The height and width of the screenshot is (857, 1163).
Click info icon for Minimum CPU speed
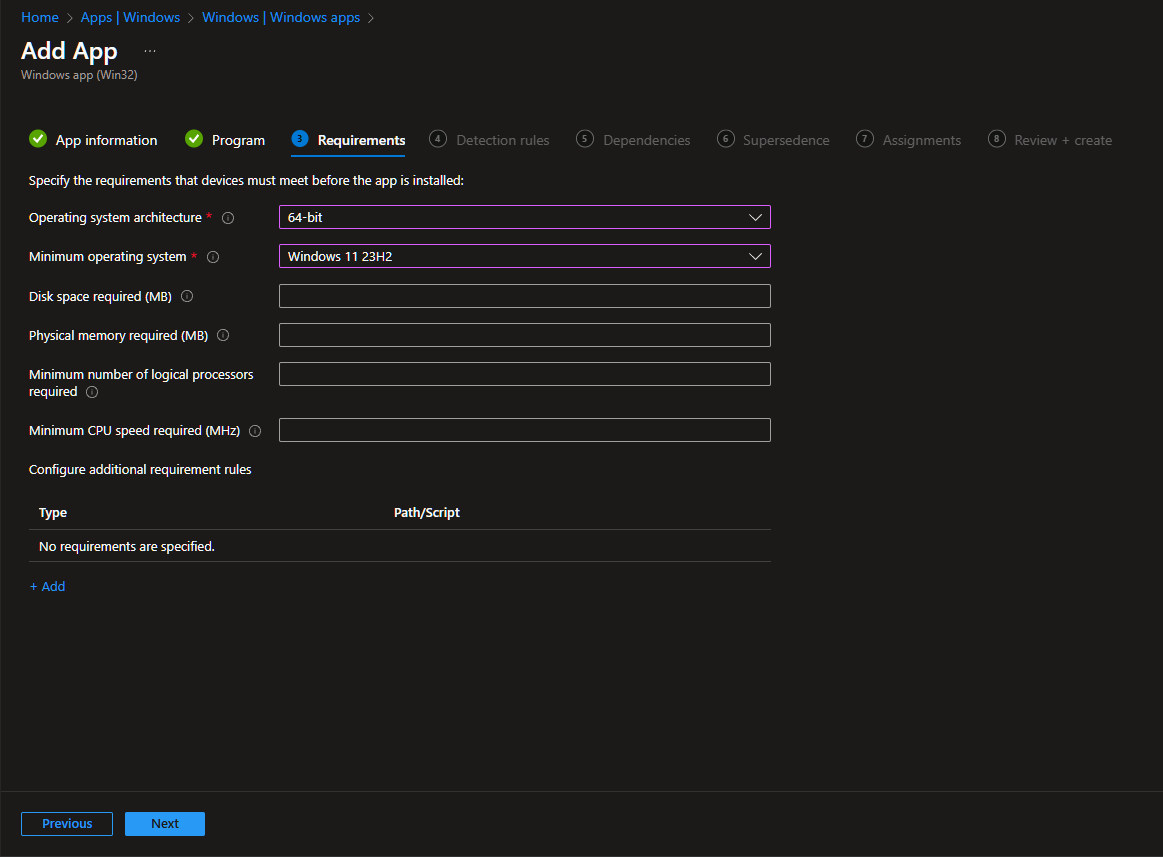(x=255, y=431)
